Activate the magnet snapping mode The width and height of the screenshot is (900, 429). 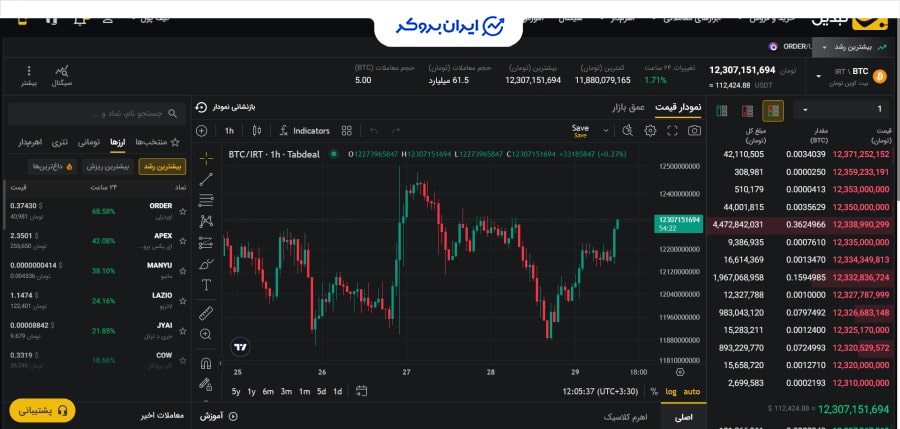206,363
